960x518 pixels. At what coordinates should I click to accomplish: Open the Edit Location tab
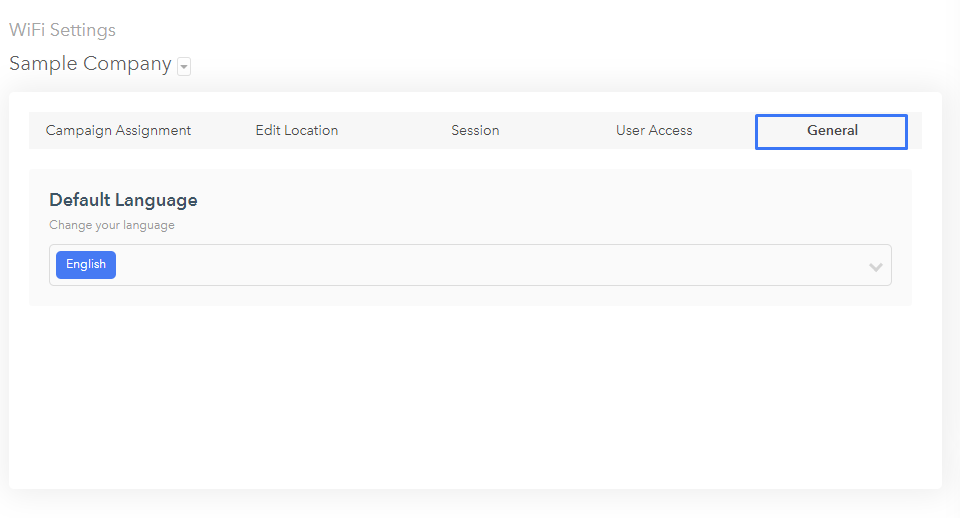(297, 130)
